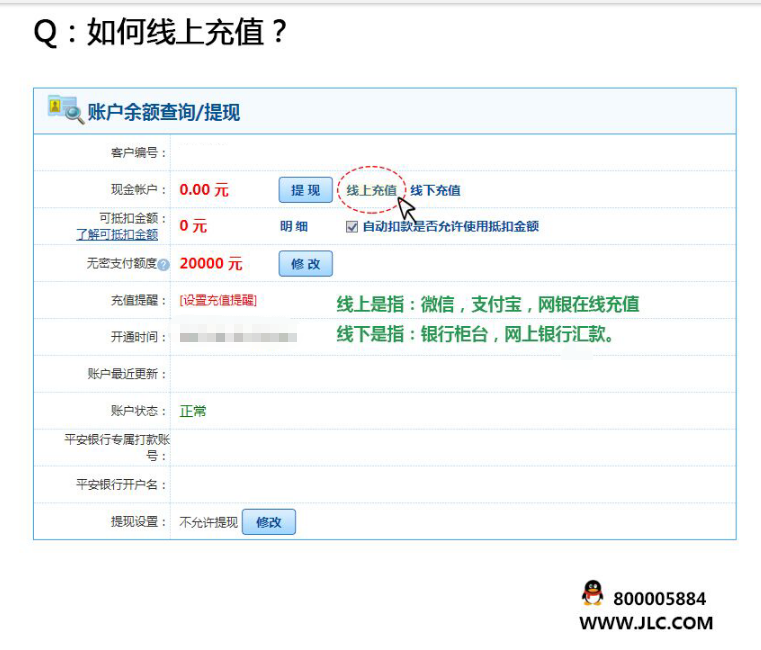Click the QQ penguin icon
This screenshot has width=761, height=650.
(593, 593)
